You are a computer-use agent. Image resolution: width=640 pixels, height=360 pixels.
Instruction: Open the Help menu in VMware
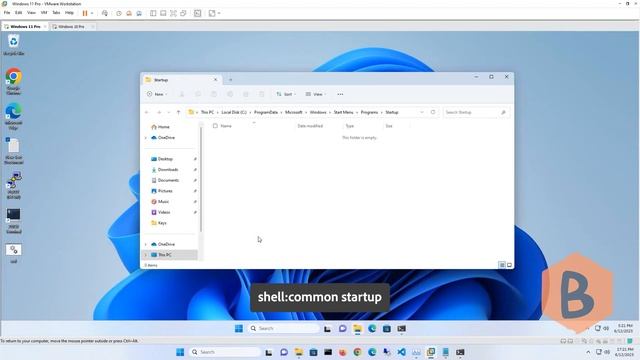(69, 13)
